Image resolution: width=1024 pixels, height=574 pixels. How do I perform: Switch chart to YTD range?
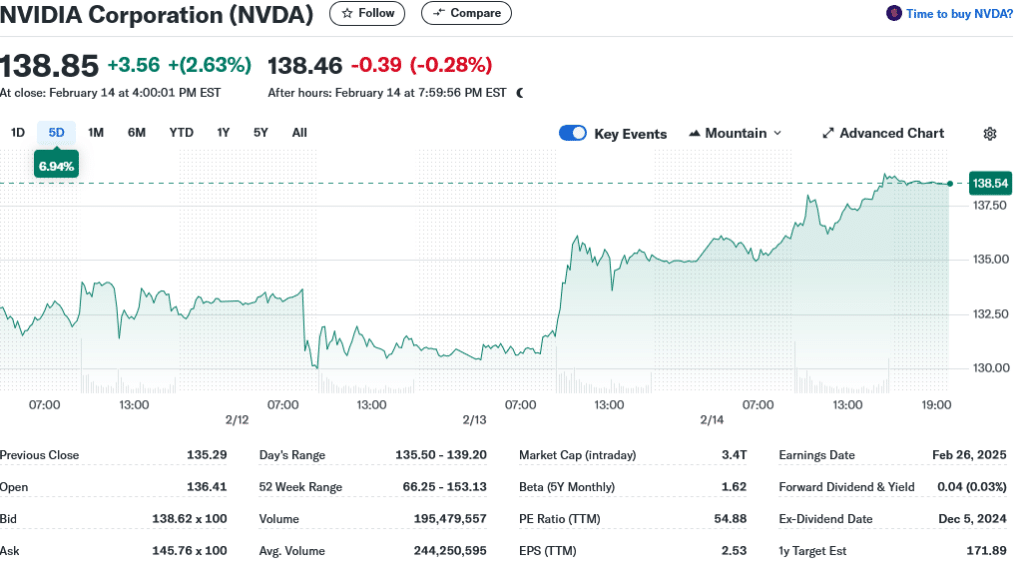coord(181,133)
